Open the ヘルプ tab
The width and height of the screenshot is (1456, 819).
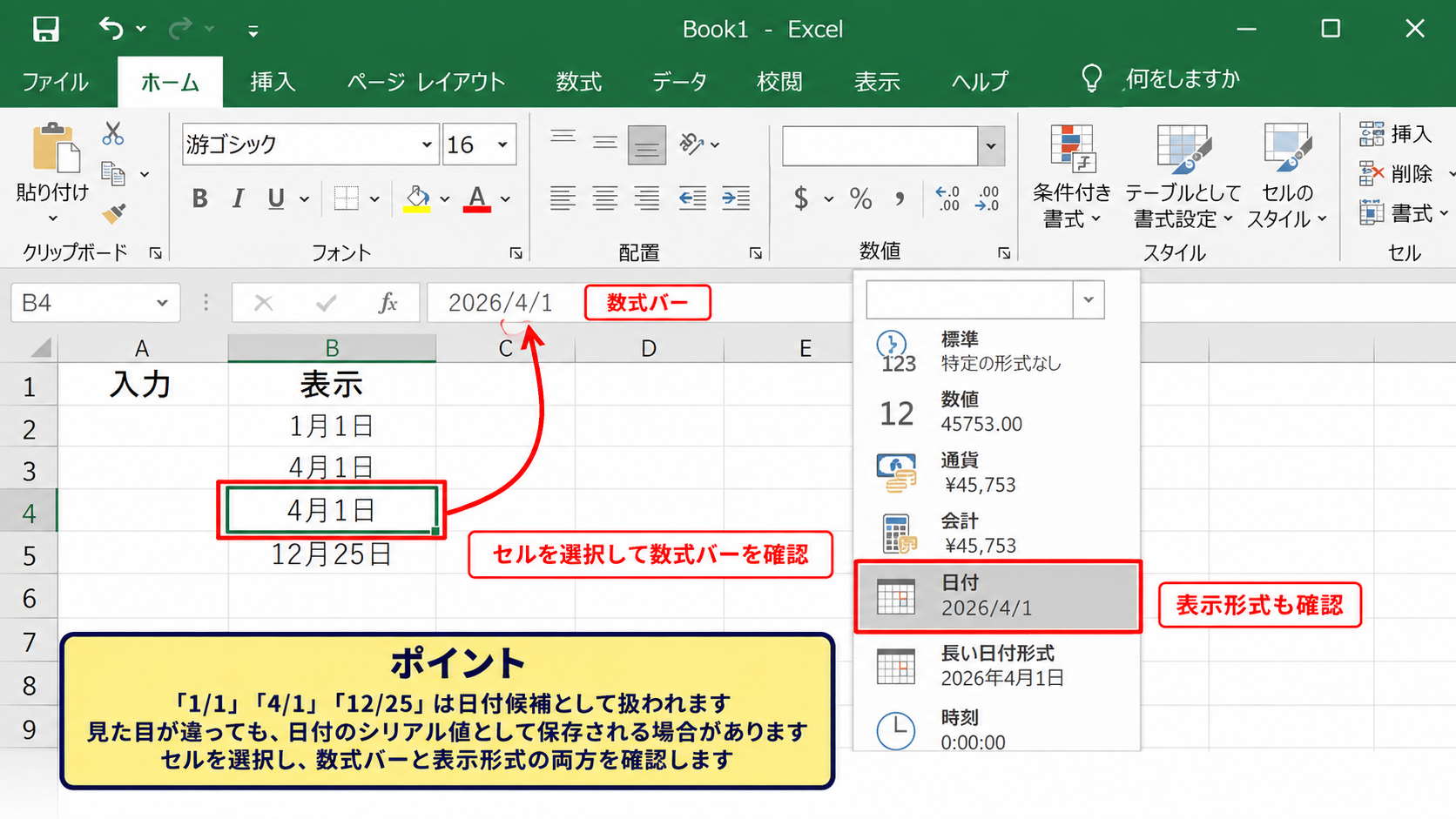point(980,82)
